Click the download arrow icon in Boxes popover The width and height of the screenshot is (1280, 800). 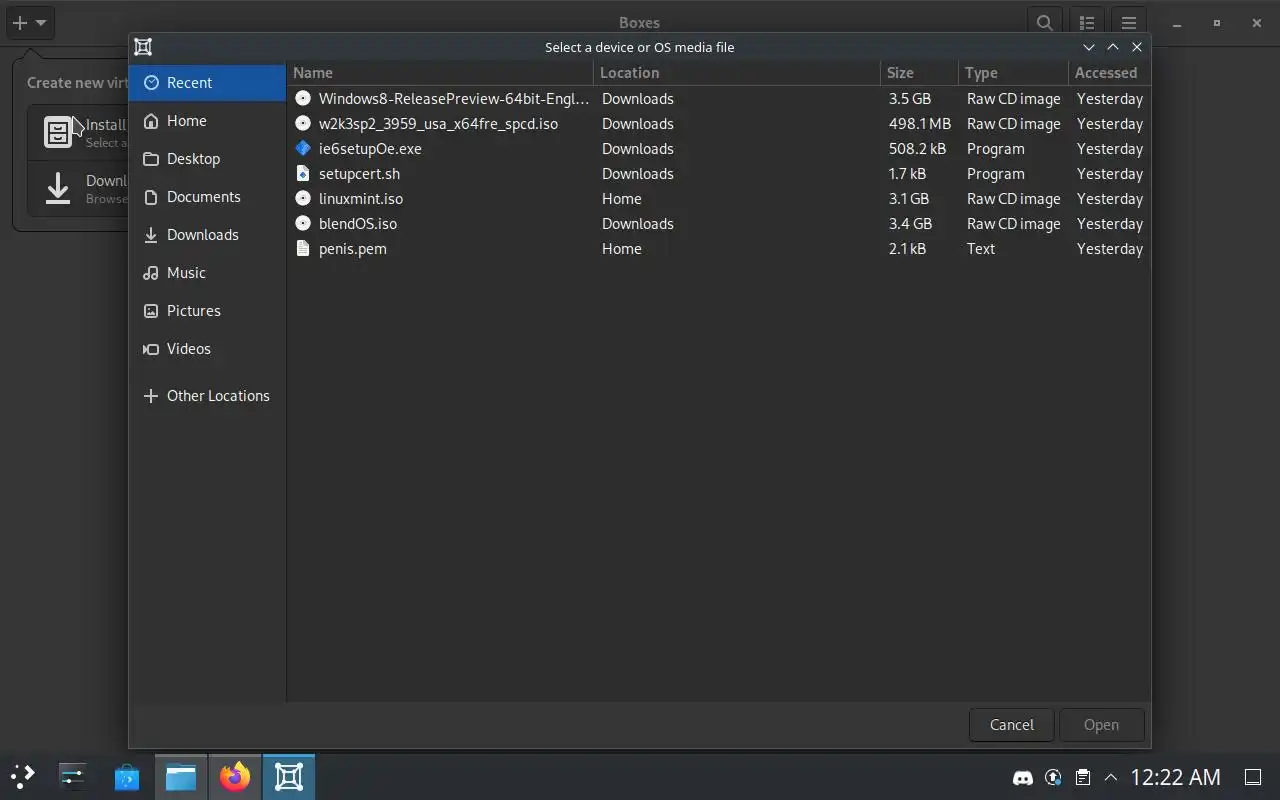[x=58, y=188]
